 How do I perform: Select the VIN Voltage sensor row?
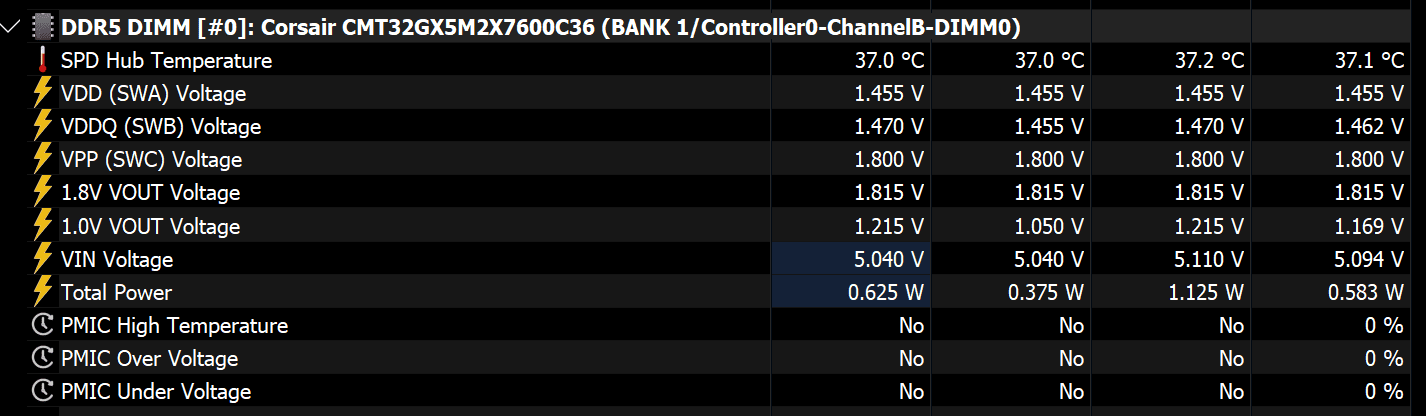[713, 259]
